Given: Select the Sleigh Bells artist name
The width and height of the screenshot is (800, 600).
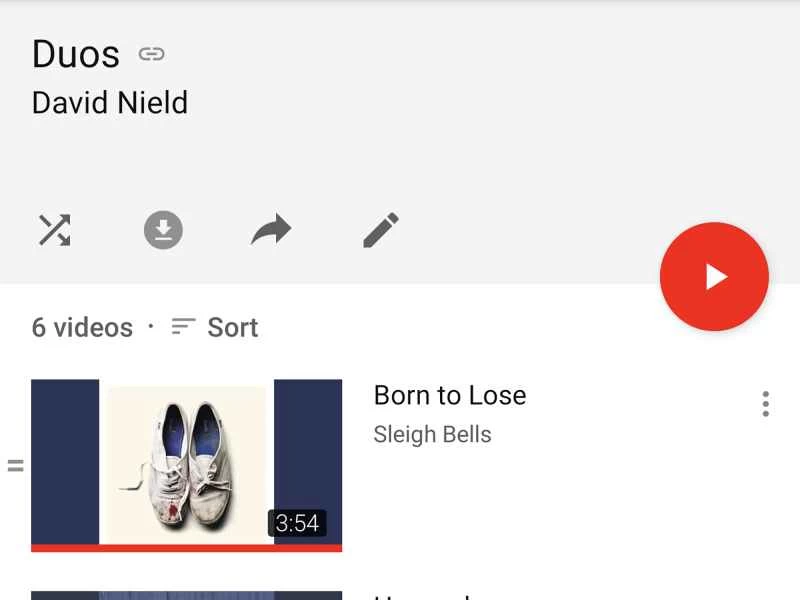Looking at the screenshot, I should point(432,434).
